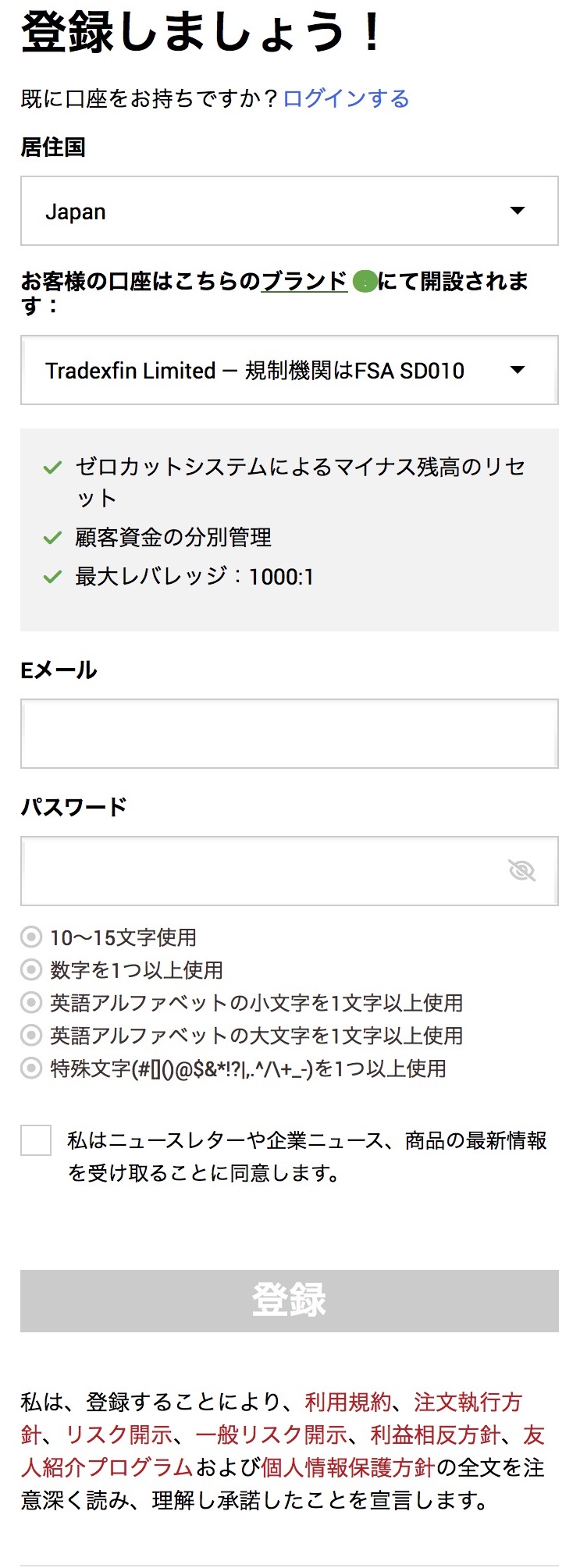Focus the パスワード input field

coord(265,871)
